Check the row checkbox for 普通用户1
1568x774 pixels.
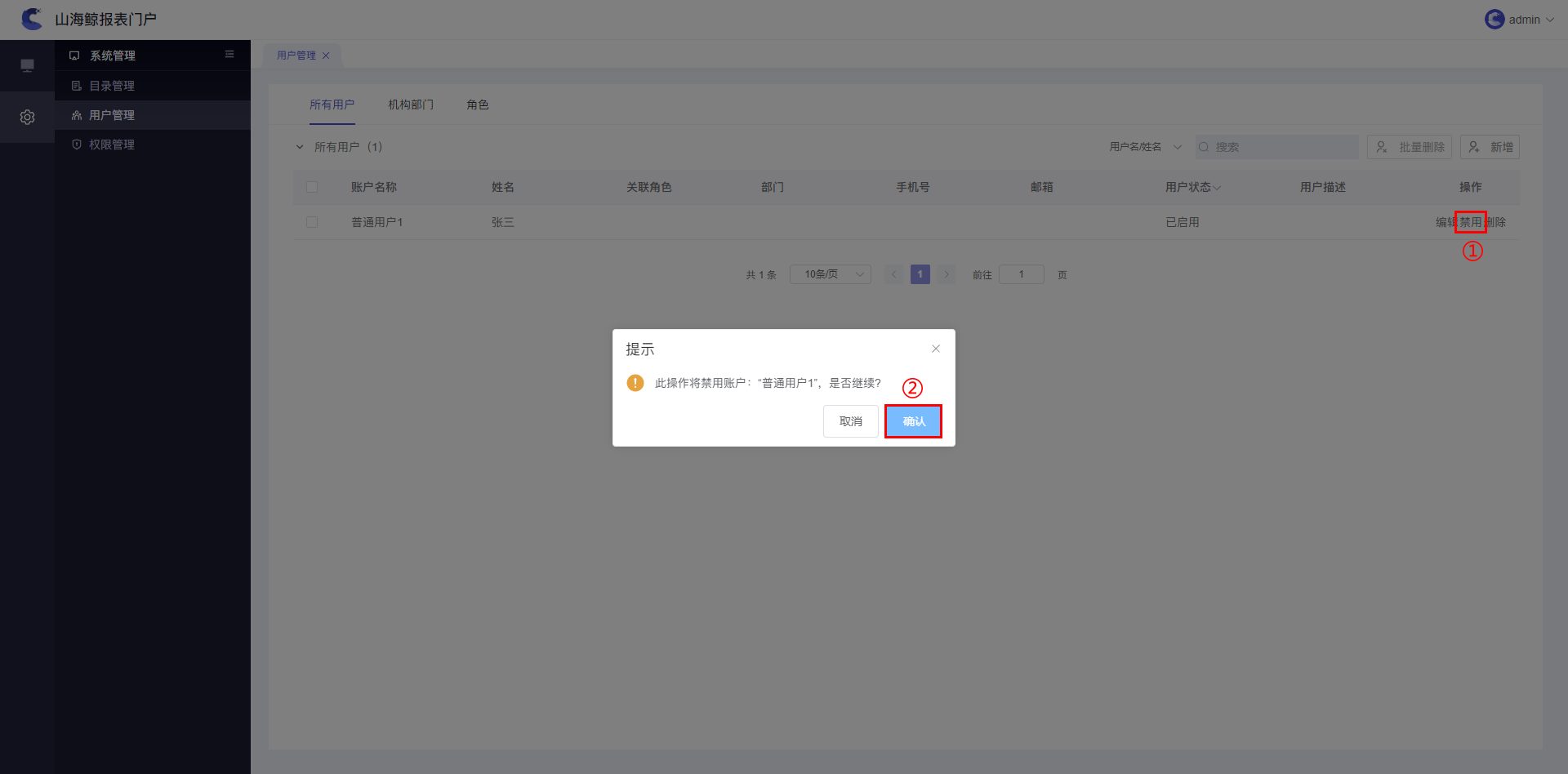pos(312,222)
